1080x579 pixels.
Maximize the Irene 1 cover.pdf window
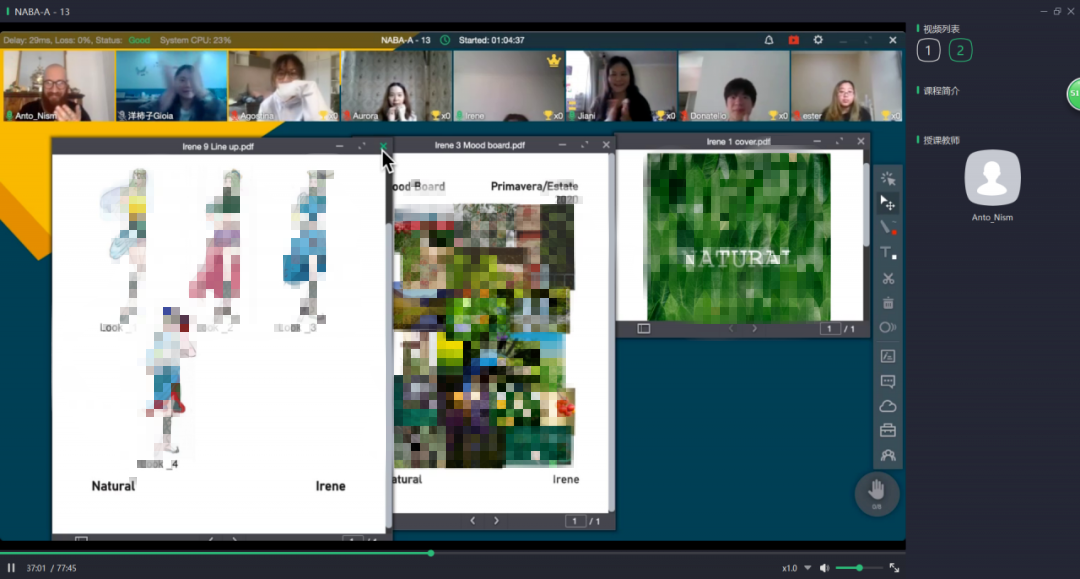839,141
